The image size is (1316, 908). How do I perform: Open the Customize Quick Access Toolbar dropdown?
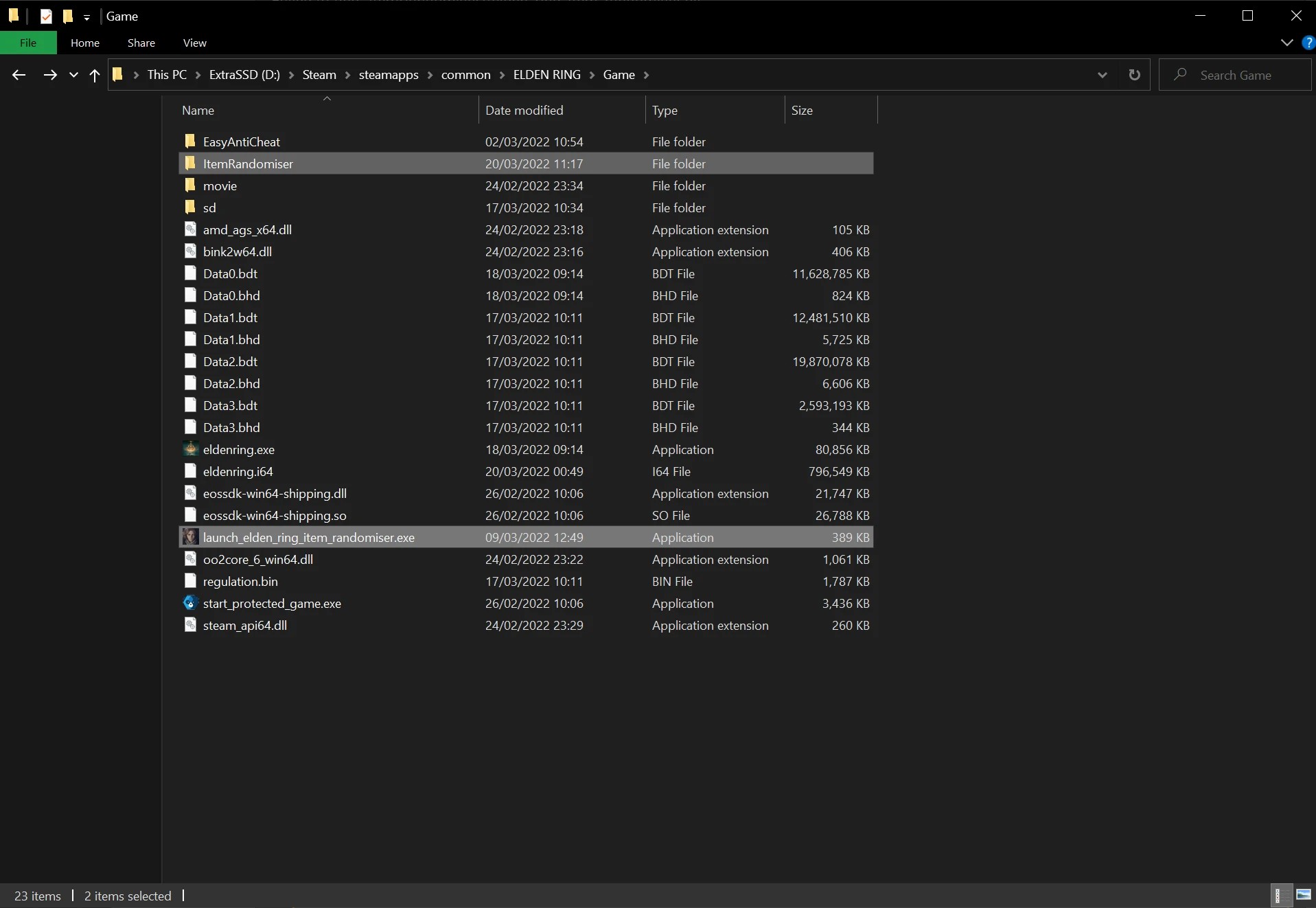coord(86,17)
